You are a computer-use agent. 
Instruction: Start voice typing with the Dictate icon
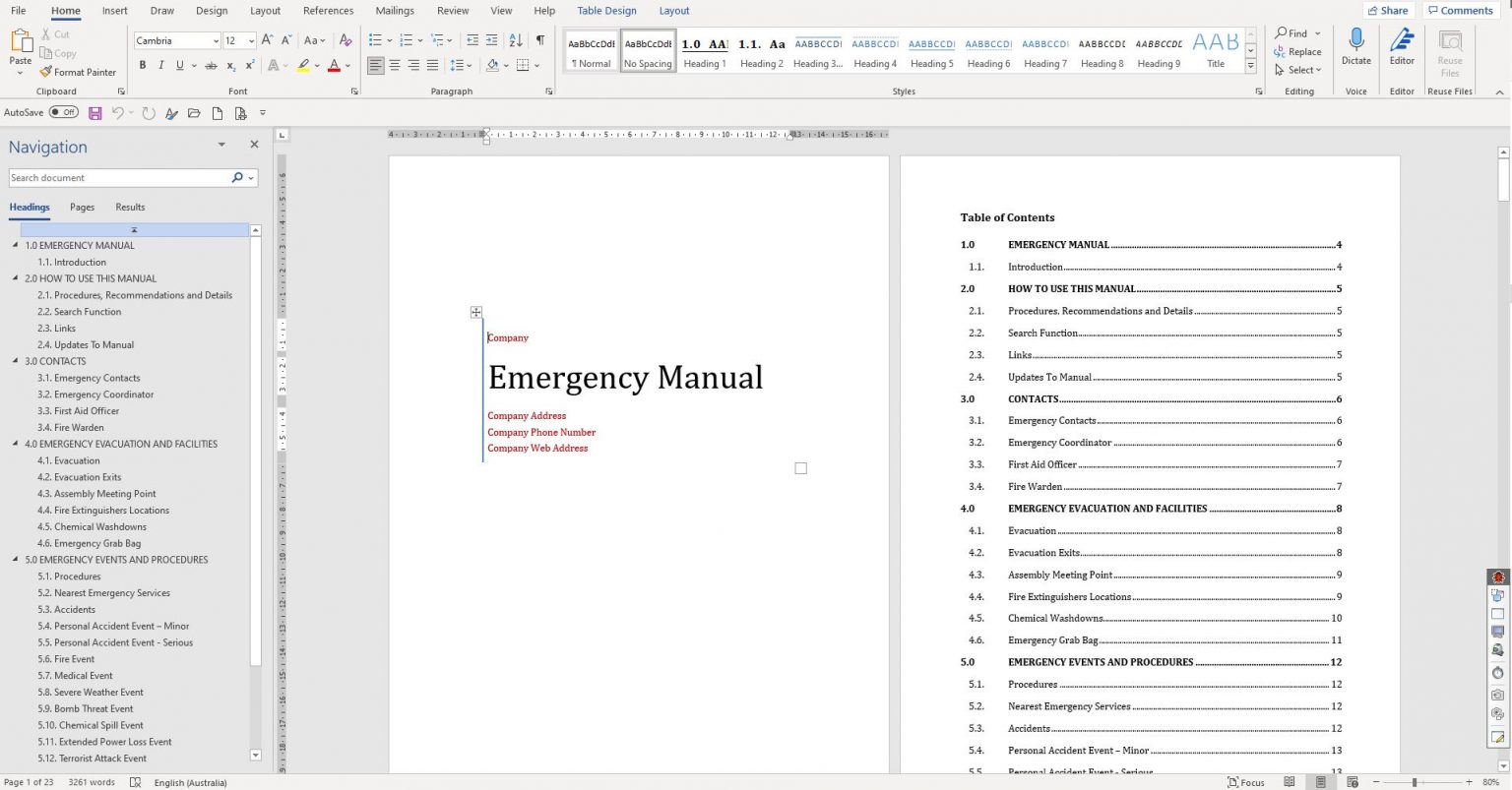click(x=1356, y=49)
